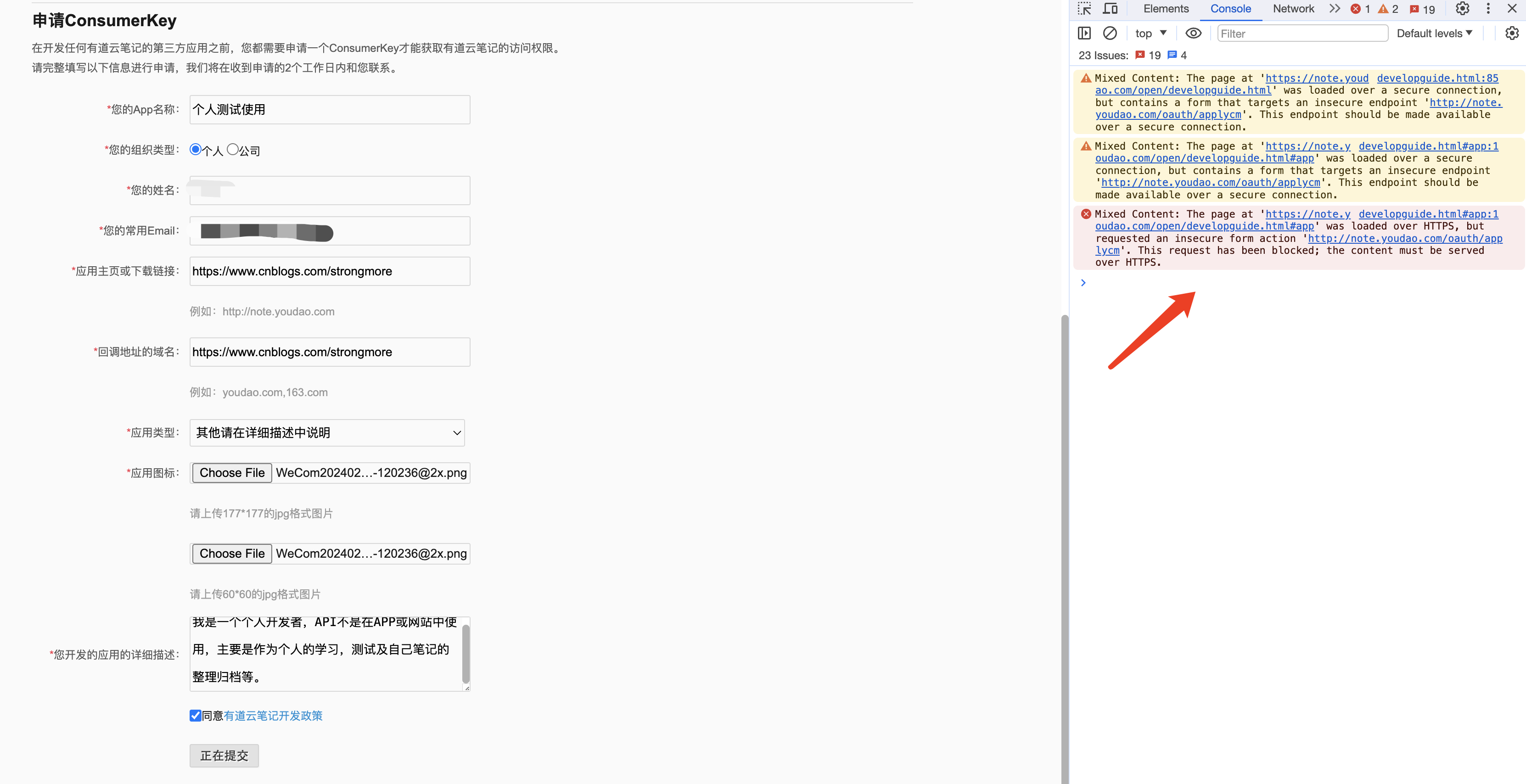Viewport: 1526px width, 784px height.
Task: Open the 应用类型 dropdown
Action: pos(327,433)
